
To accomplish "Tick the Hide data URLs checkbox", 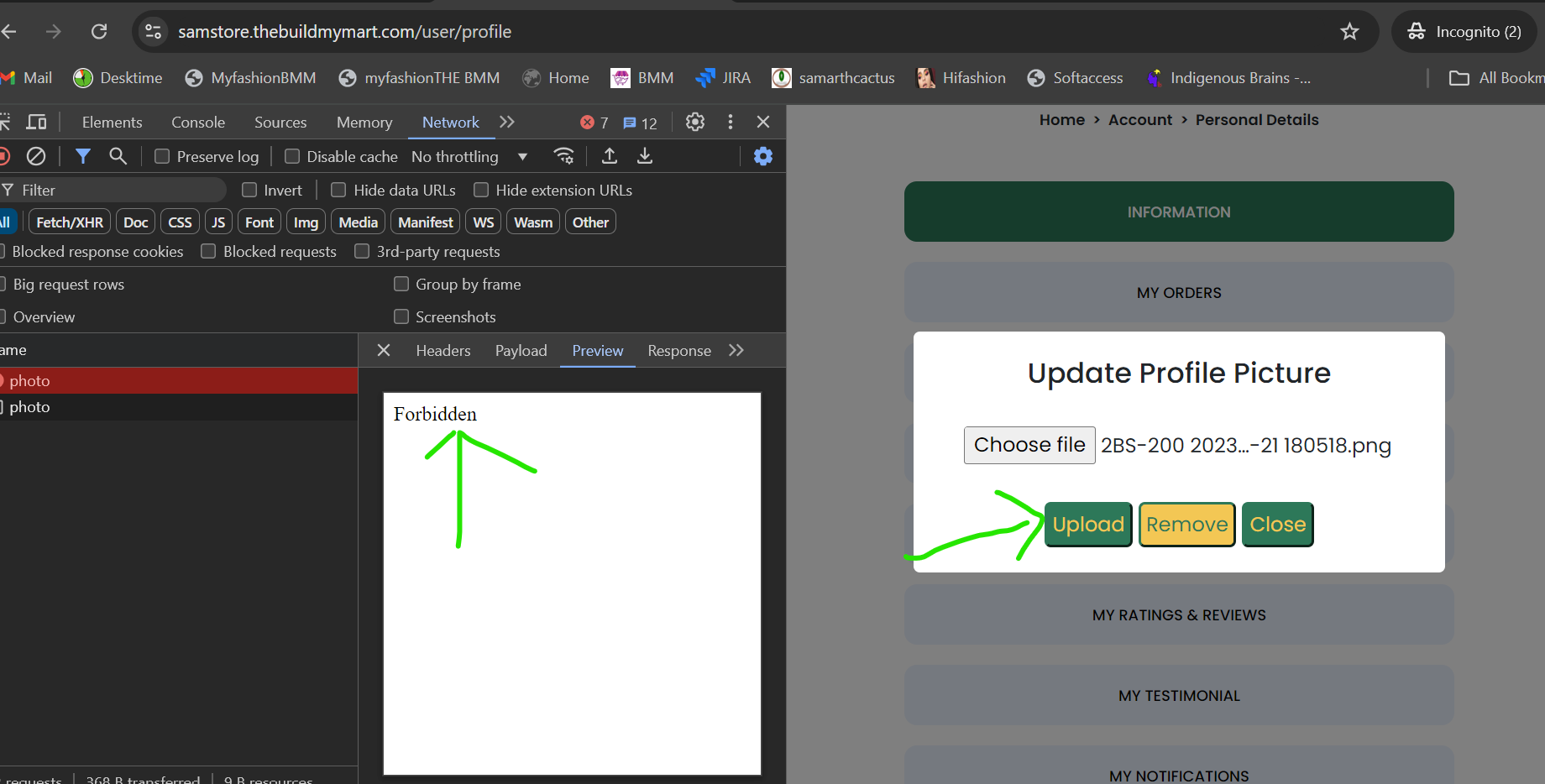I will (x=338, y=190).
